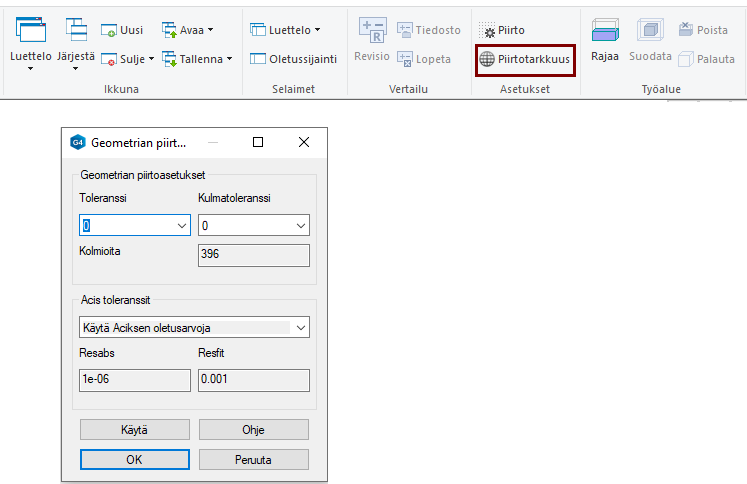Expand the Sulje dropdown arrow
The height and width of the screenshot is (484, 747).
(152, 59)
